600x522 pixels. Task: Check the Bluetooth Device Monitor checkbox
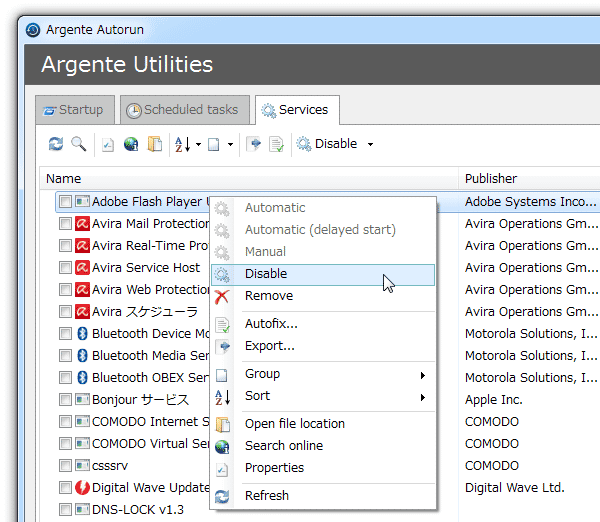coord(65,334)
